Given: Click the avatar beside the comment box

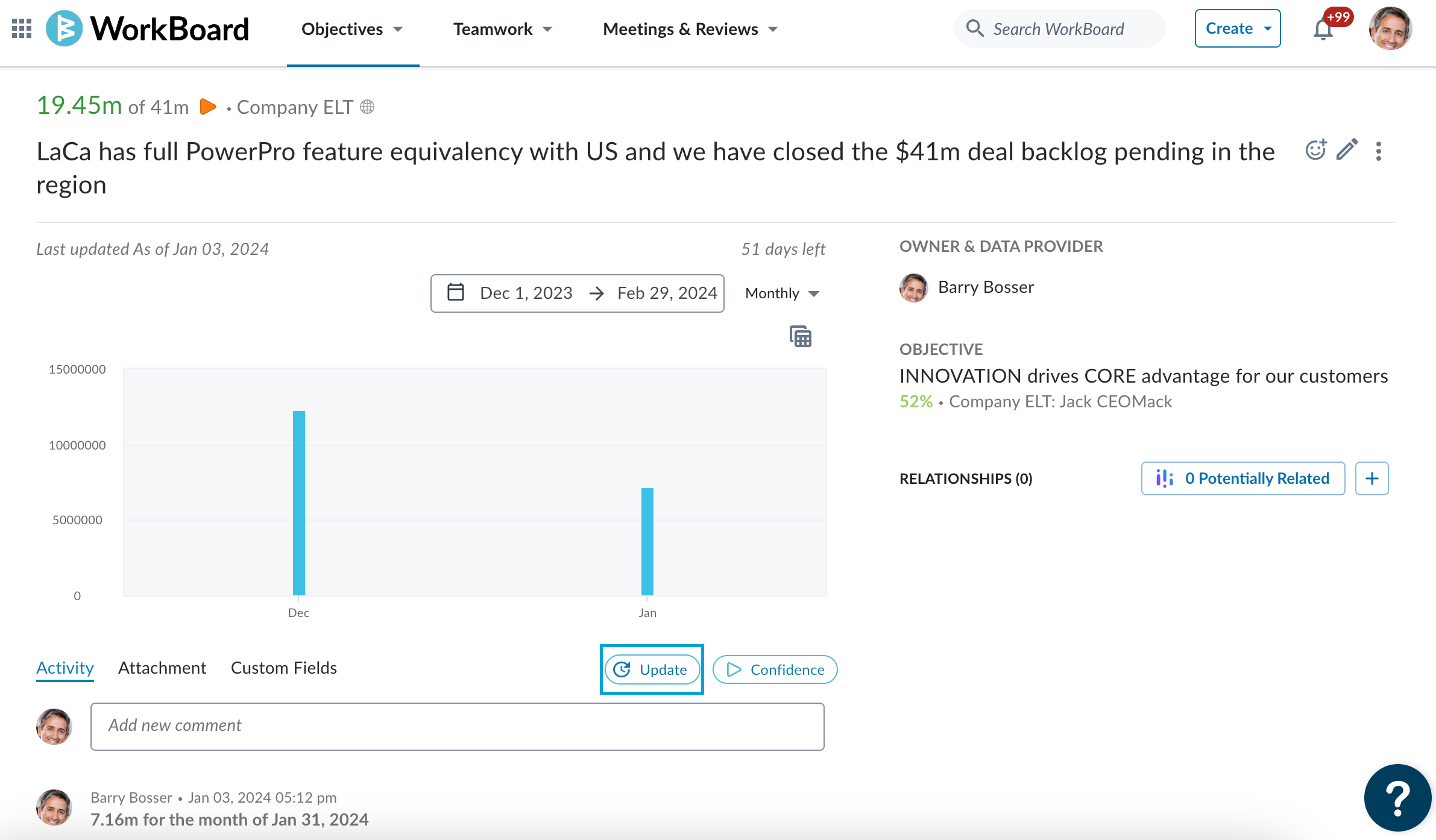Looking at the screenshot, I should pos(54,726).
